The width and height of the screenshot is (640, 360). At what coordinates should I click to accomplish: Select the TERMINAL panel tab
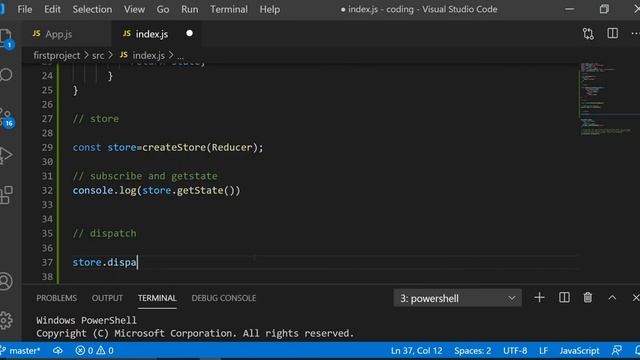point(157,298)
